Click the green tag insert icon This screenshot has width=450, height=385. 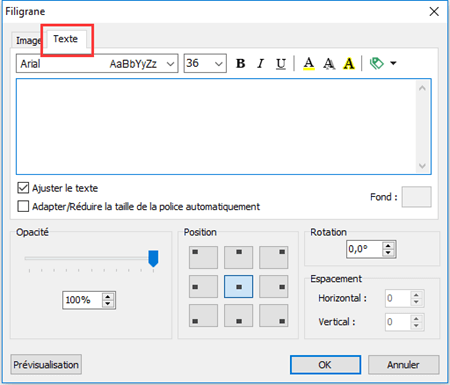click(377, 63)
